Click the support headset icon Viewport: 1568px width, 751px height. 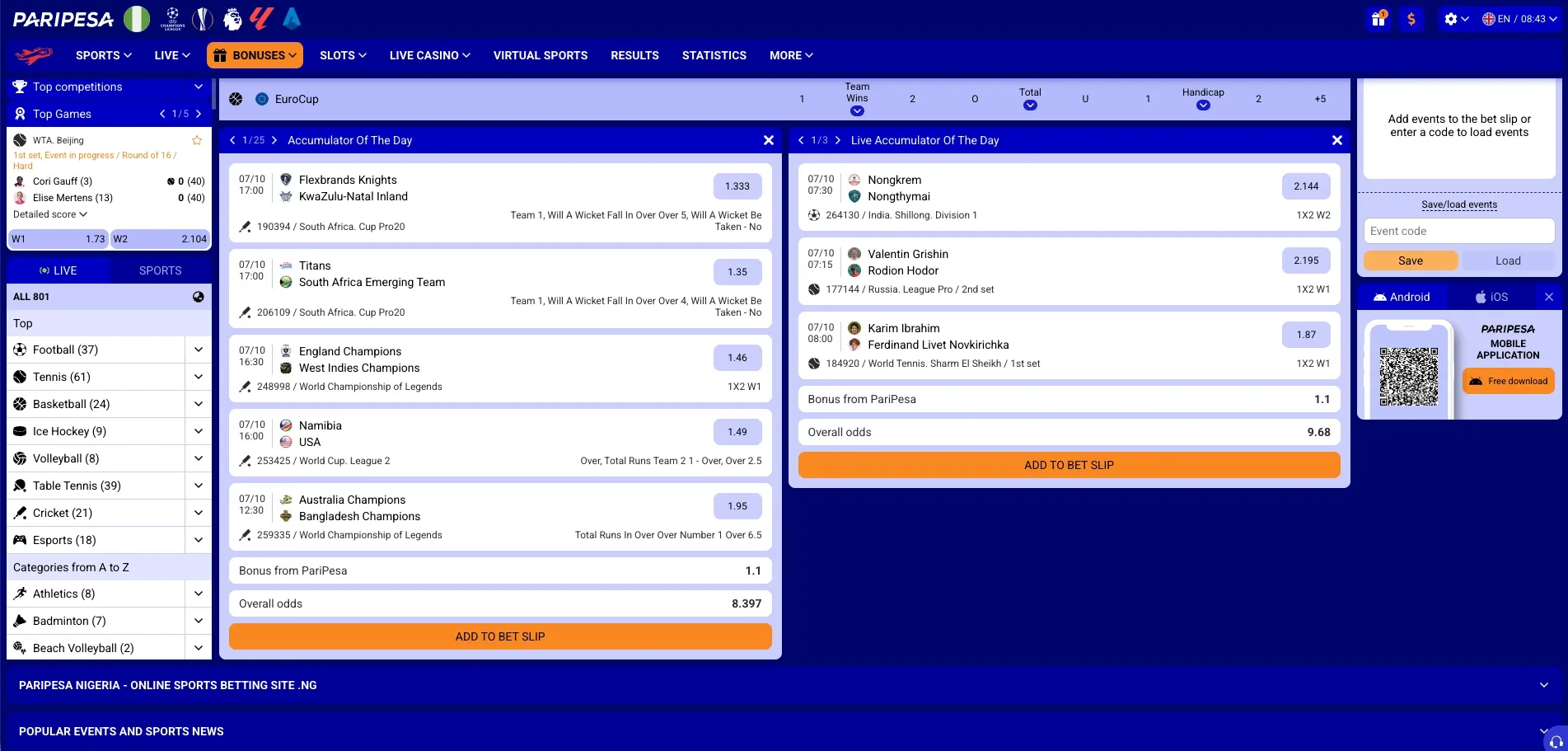[1556, 741]
